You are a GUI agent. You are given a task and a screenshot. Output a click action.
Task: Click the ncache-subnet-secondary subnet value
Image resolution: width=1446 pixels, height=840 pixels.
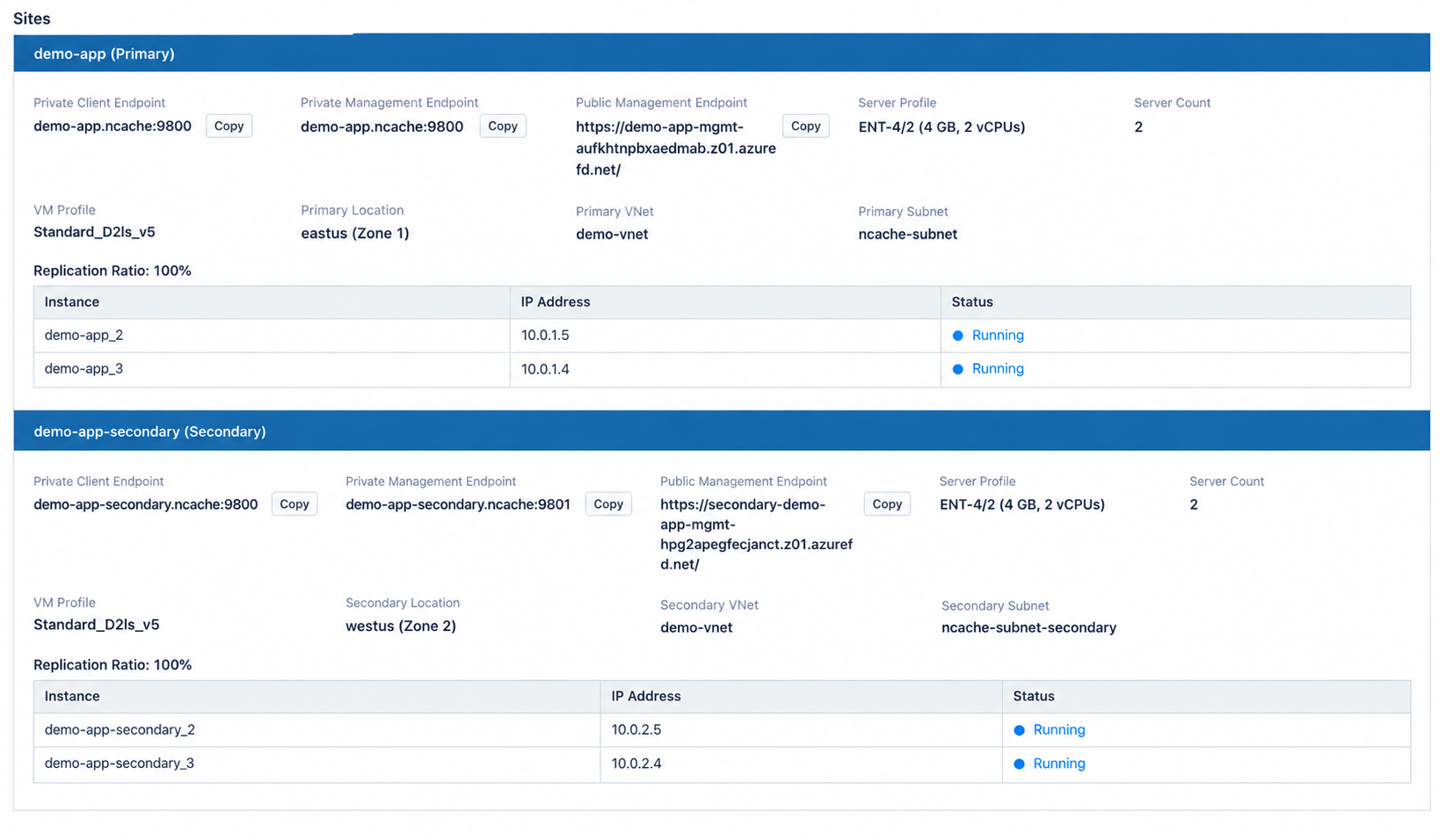pos(1028,627)
